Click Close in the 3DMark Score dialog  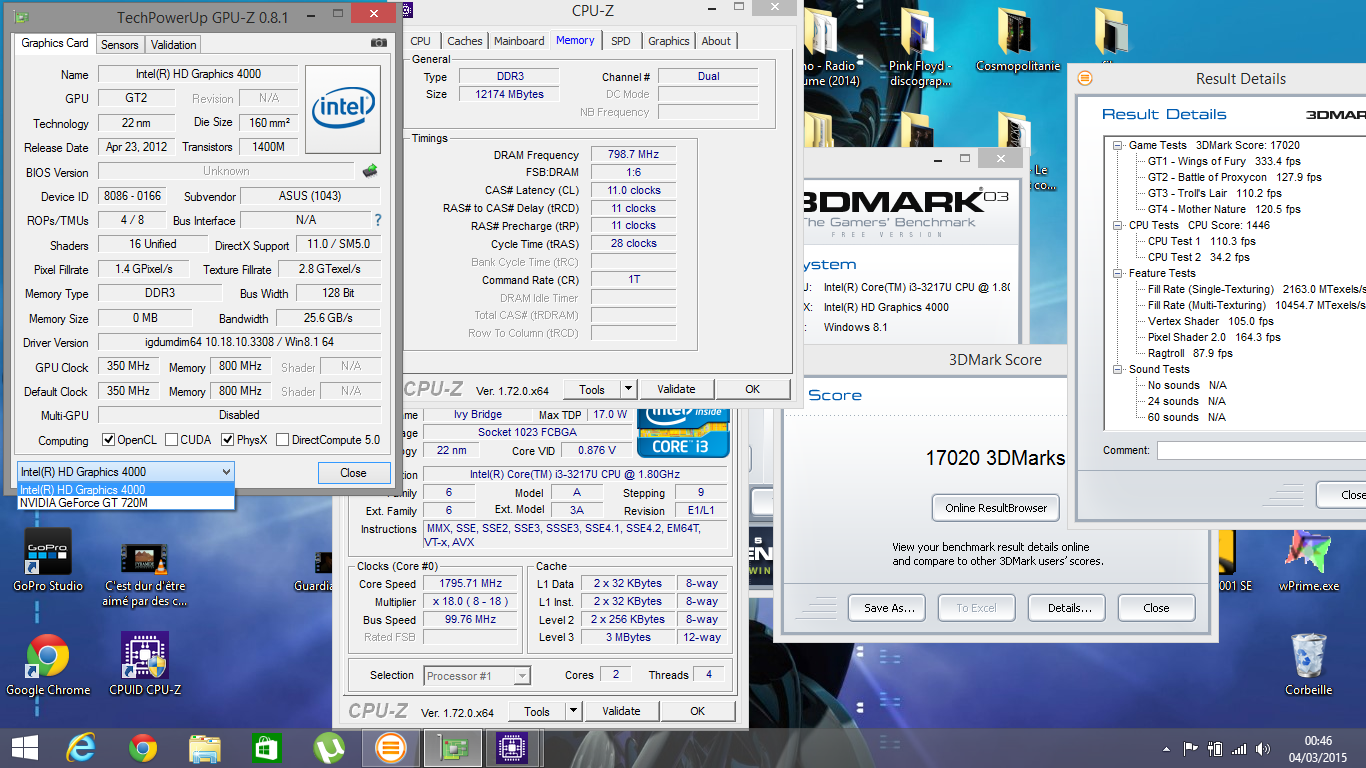click(x=1156, y=608)
